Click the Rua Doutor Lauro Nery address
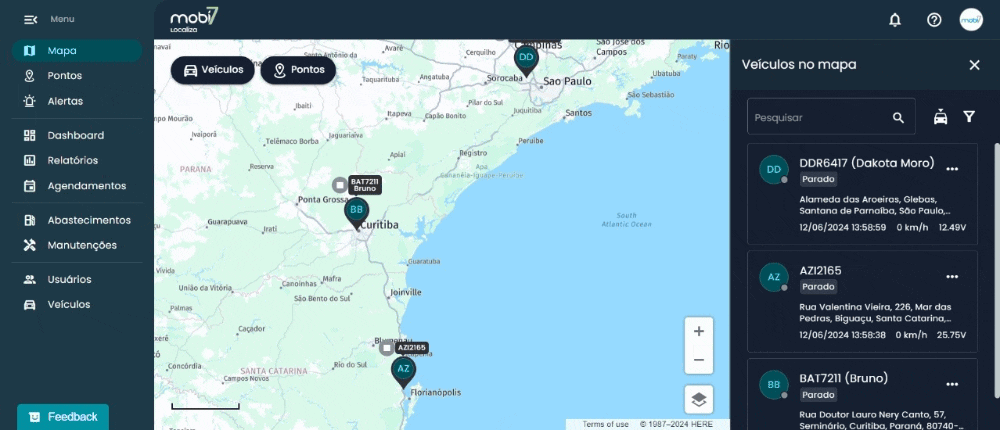 point(880,420)
